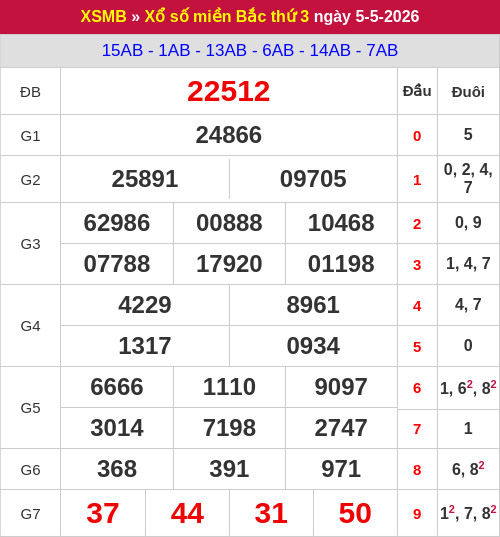The width and height of the screenshot is (500, 537).
Task: Click the red head digit 5
Action: coord(417,347)
